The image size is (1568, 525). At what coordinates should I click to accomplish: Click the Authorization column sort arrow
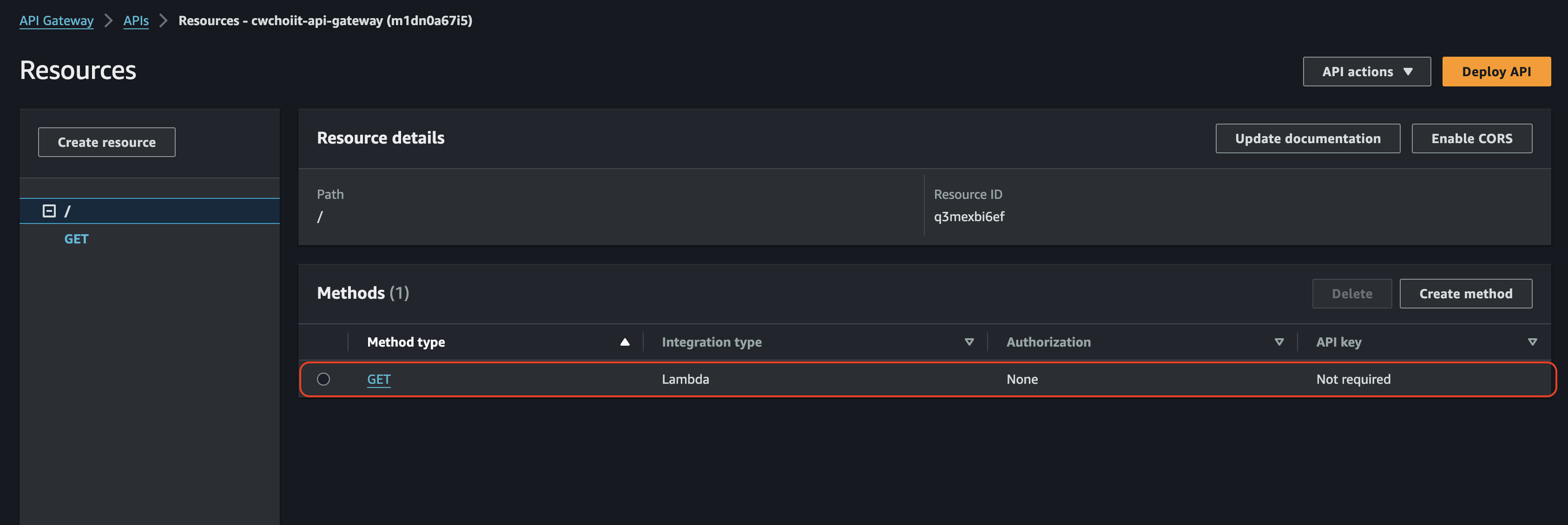1279,342
